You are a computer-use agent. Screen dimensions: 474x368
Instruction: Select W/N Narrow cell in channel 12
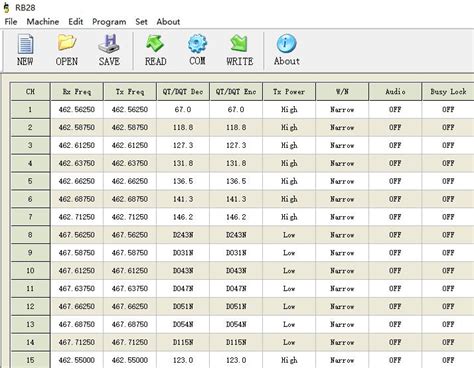[x=342, y=306]
